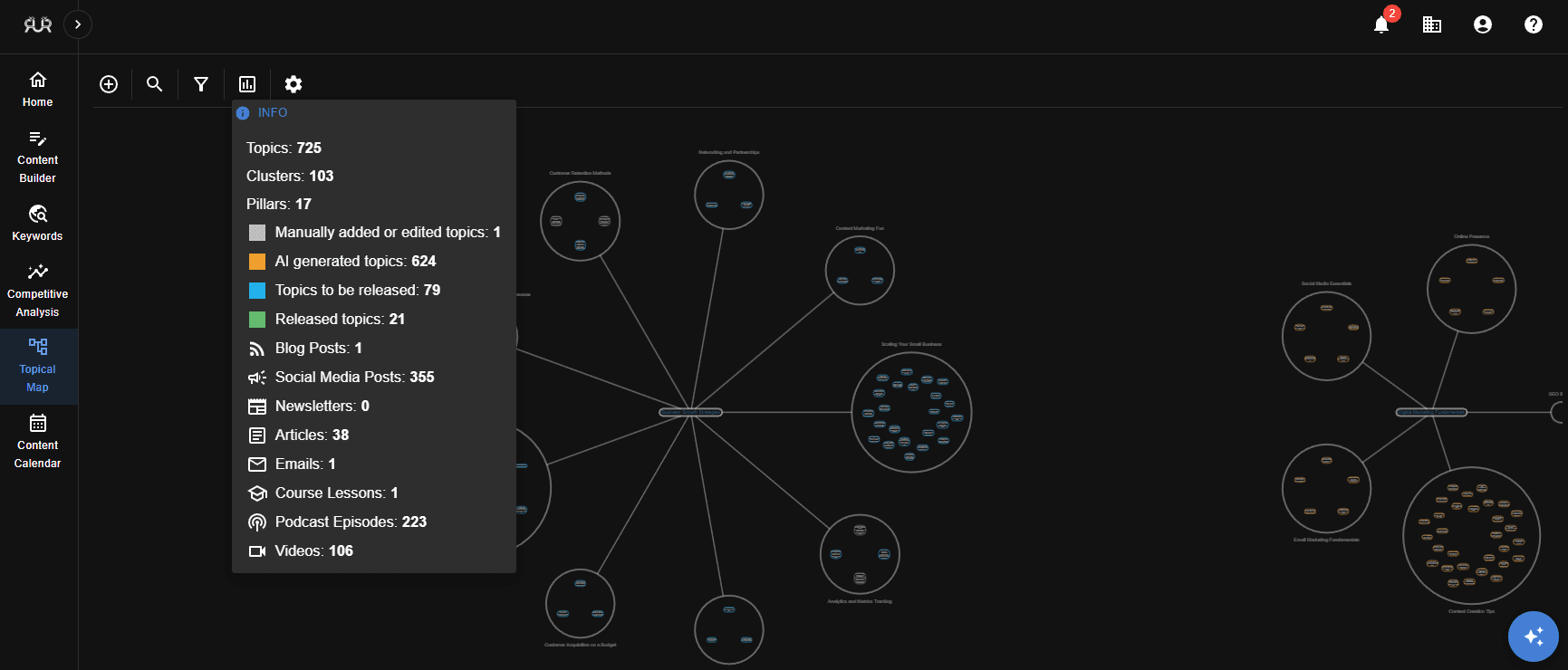Go to Home in the sidebar
Screen dimensions: 1568x670
(x=38, y=90)
